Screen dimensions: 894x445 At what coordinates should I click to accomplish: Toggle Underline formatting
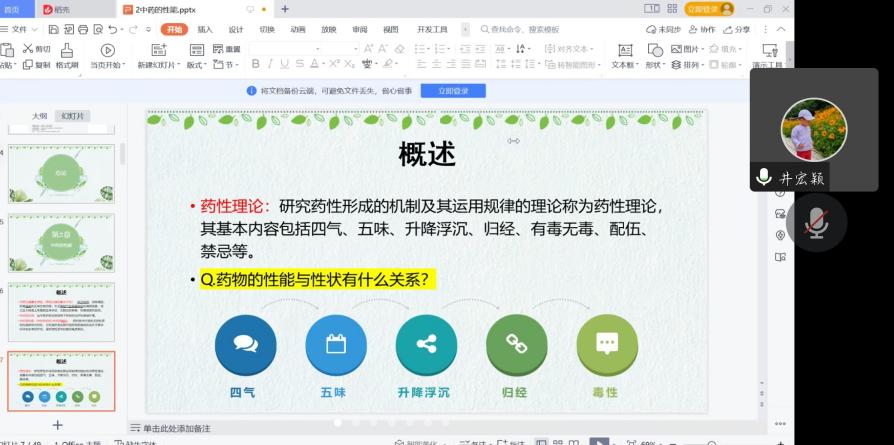284,64
